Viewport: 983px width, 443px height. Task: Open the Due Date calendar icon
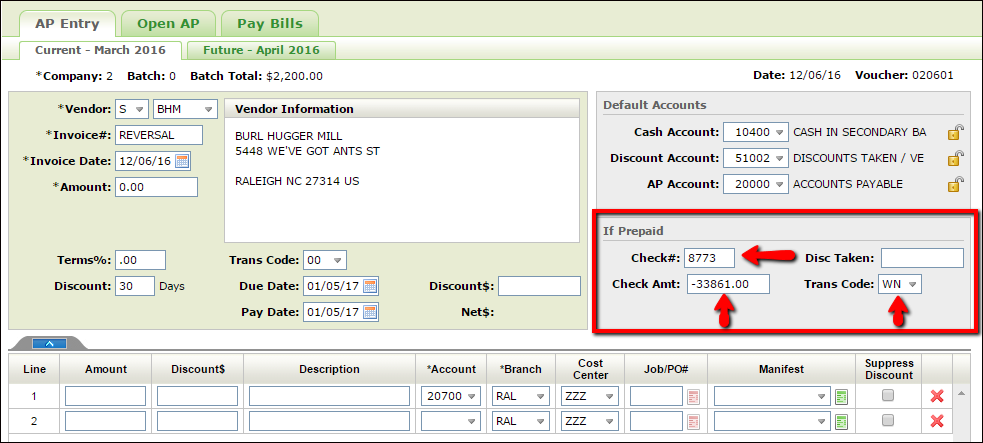click(370, 286)
